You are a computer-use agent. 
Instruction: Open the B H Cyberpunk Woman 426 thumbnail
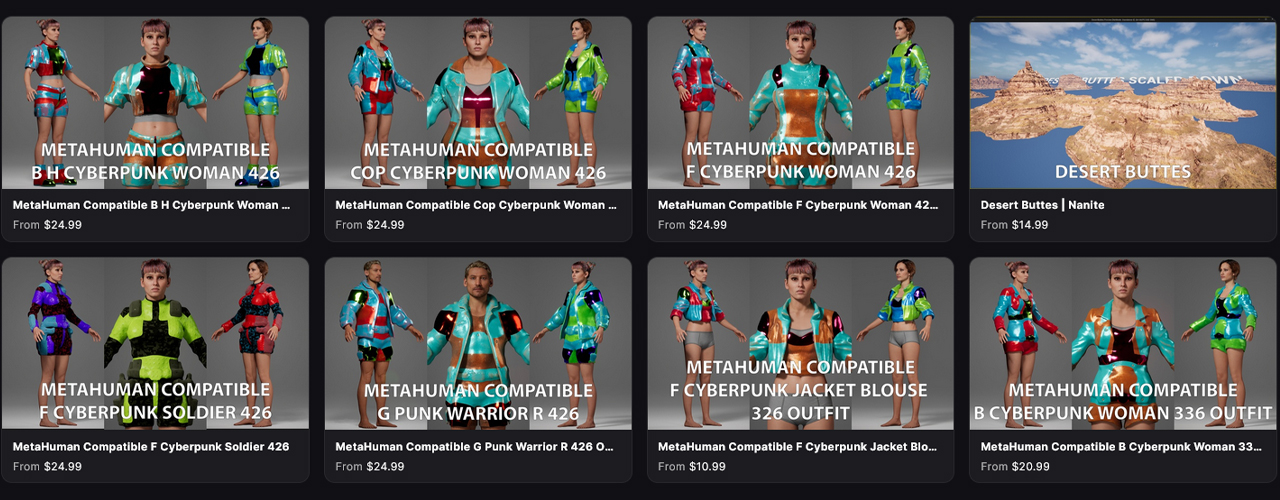click(x=155, y=103)
